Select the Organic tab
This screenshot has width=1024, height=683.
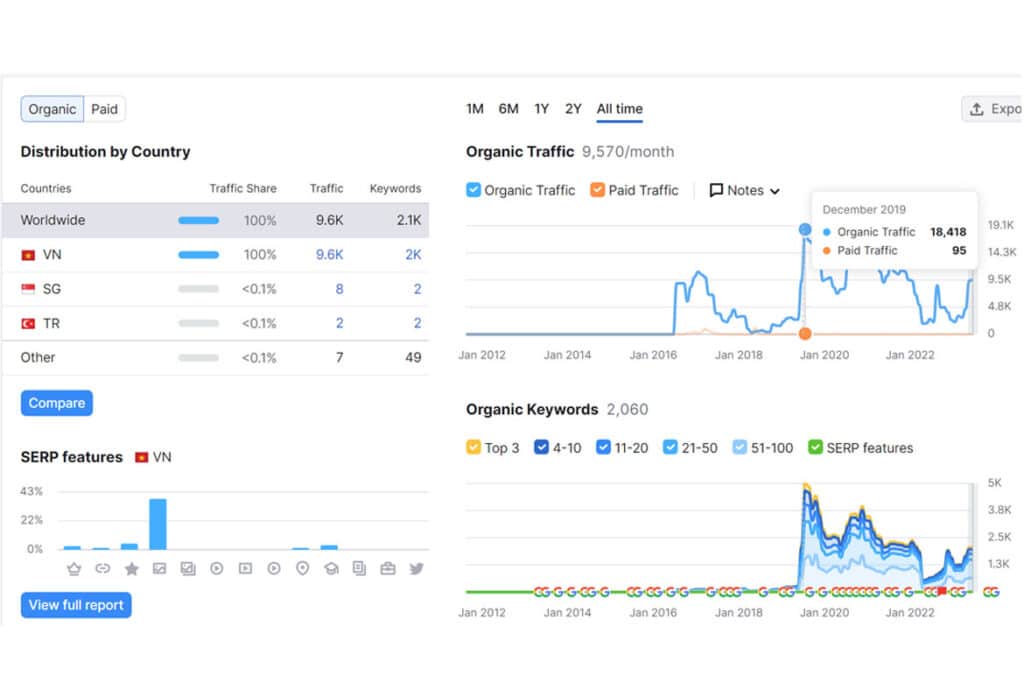(x=52, y=109)
